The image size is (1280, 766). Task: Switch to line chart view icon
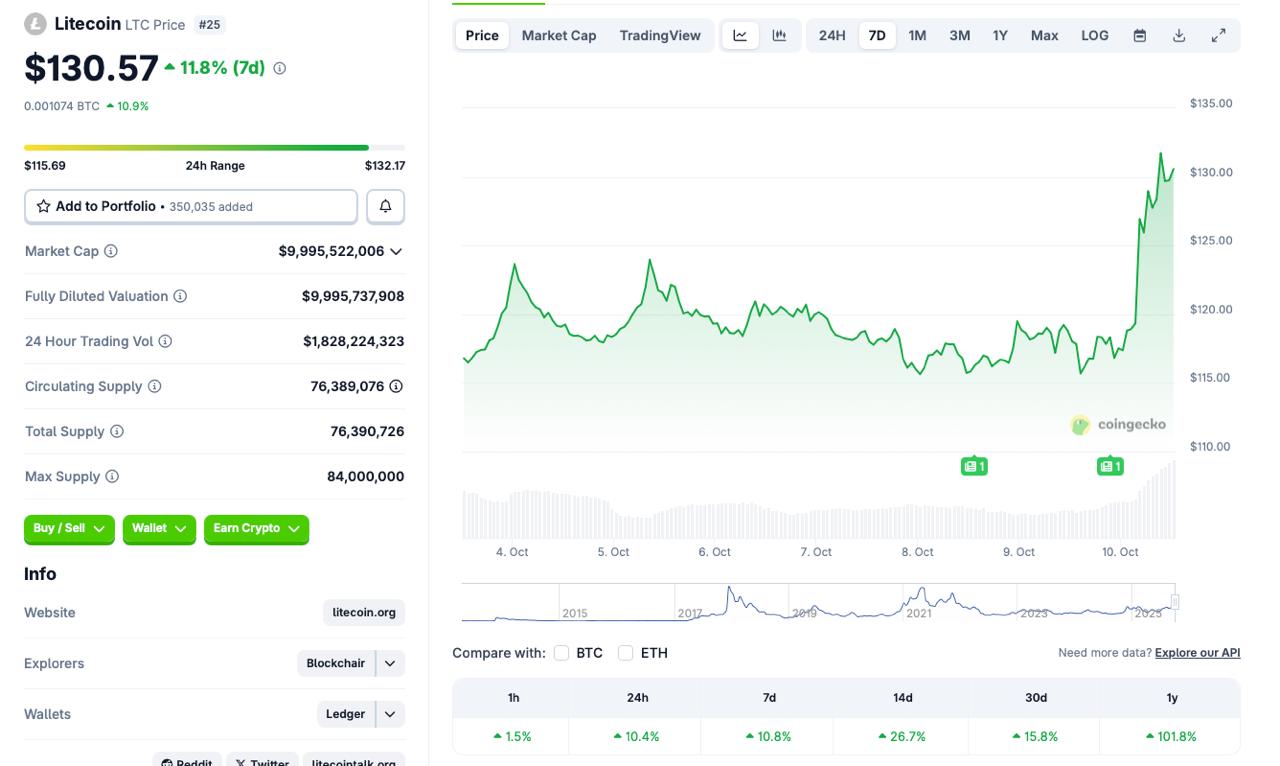740,35
